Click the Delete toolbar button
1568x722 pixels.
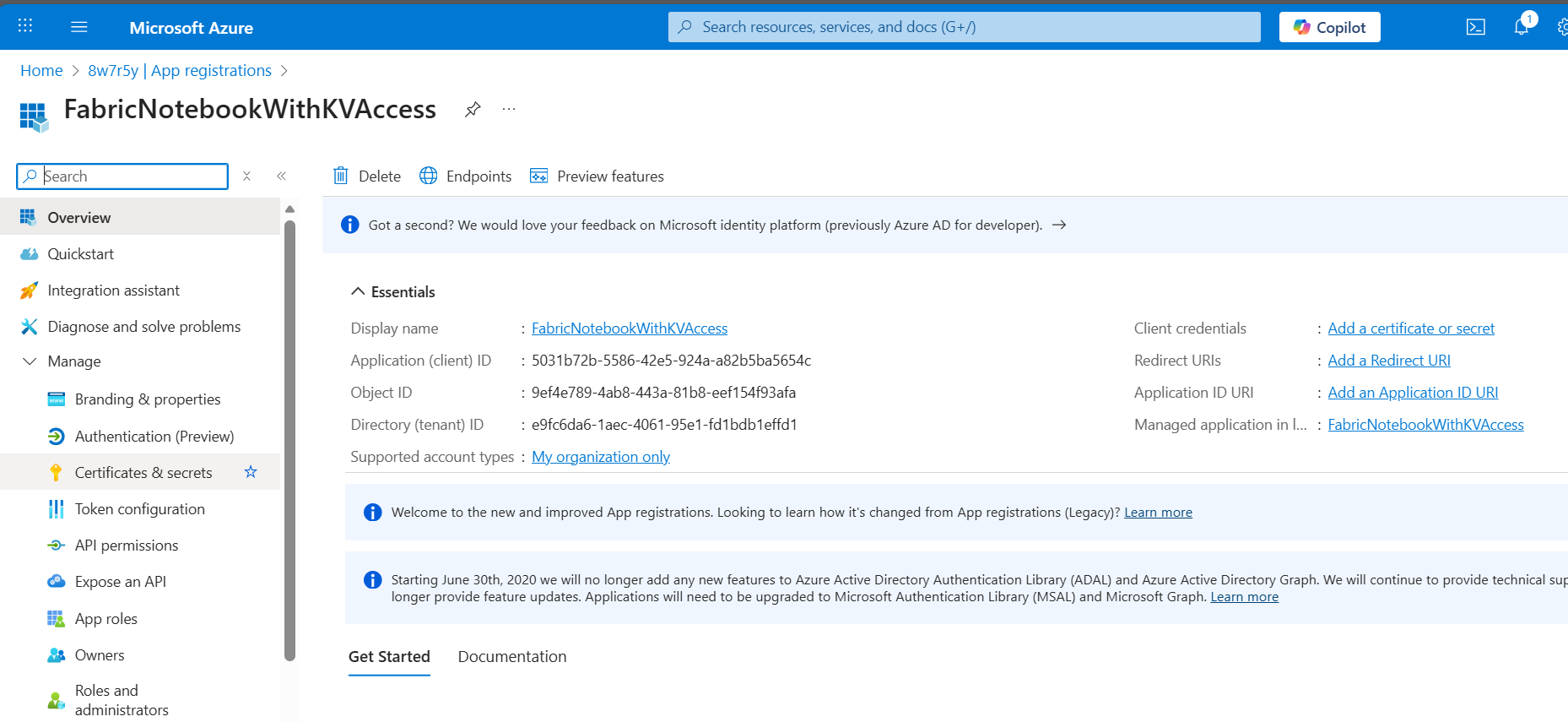pyautogui.click(x=367, y=176)
